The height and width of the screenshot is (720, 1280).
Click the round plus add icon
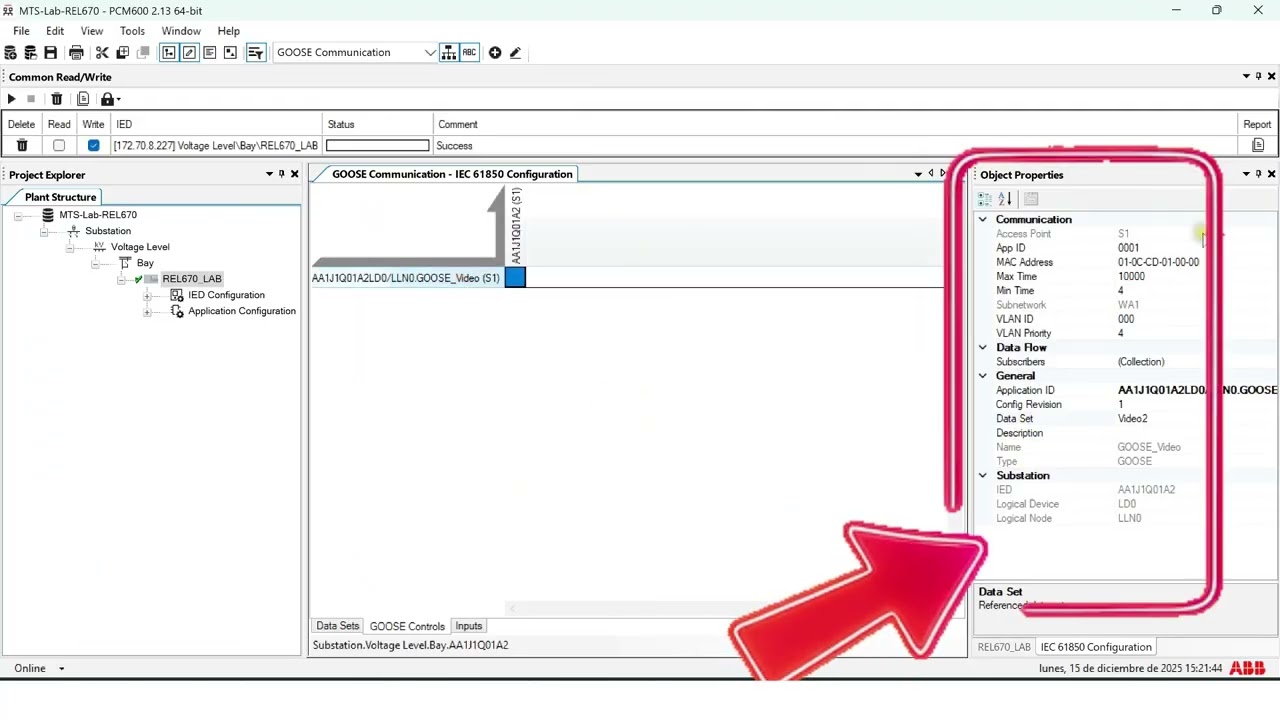495,53
